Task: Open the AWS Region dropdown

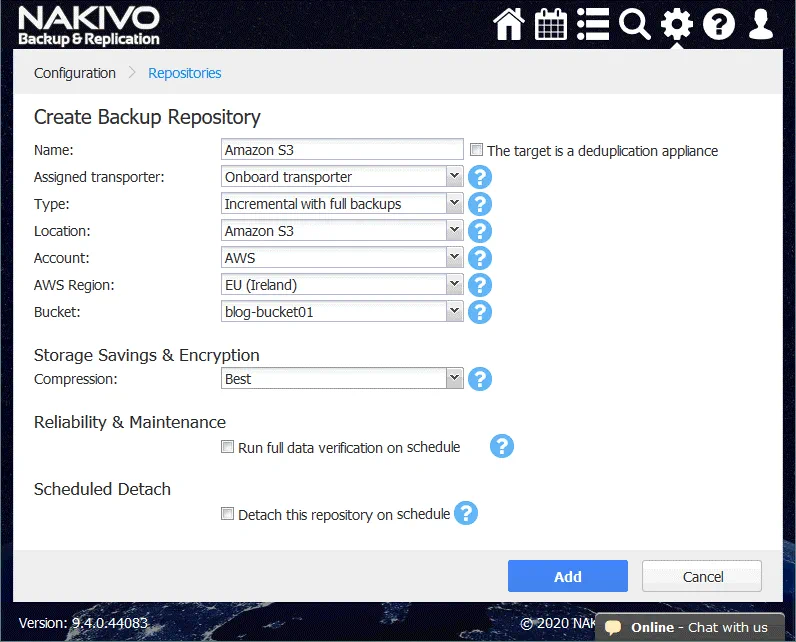Action: coord(454,285)
